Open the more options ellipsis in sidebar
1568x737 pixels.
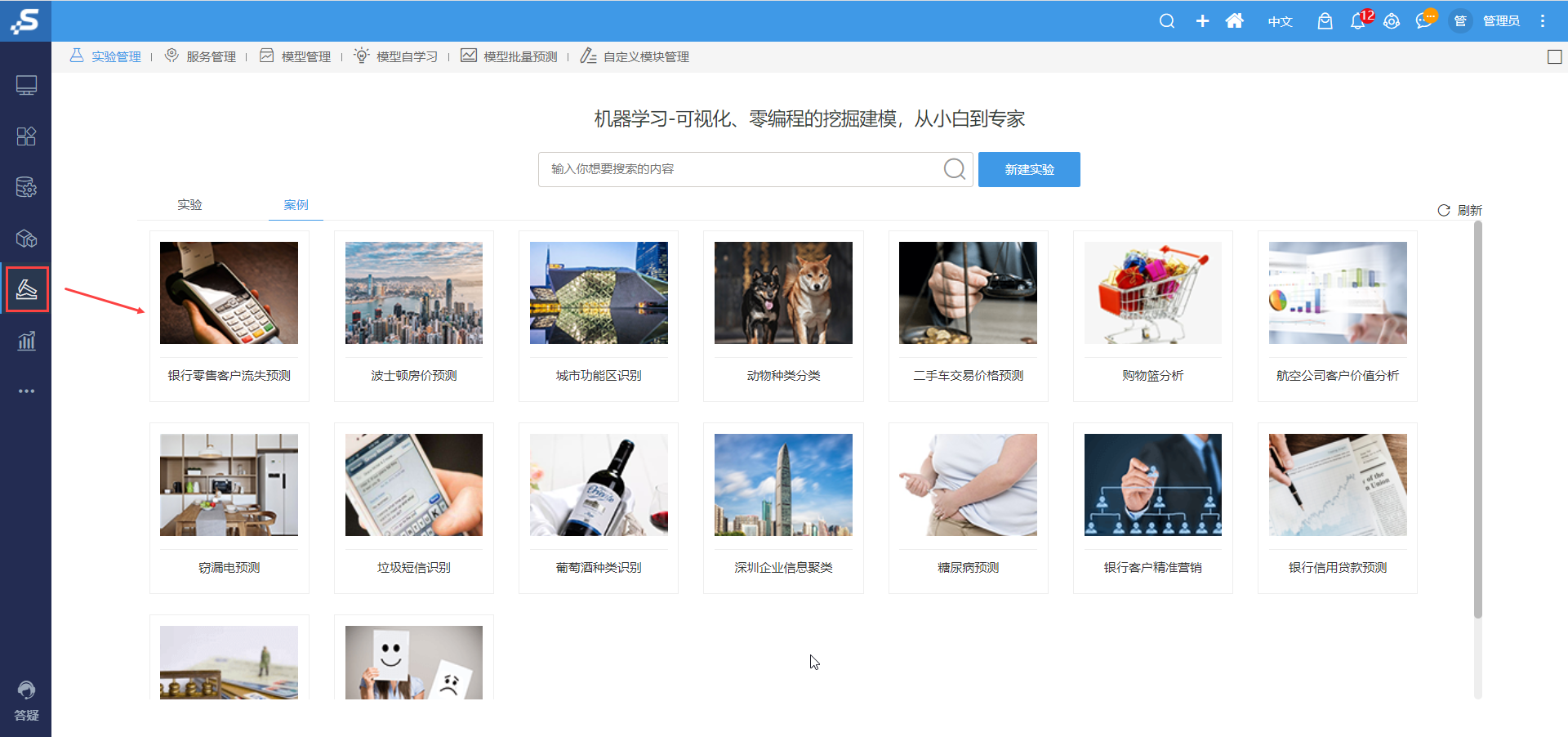coord(26,391)
